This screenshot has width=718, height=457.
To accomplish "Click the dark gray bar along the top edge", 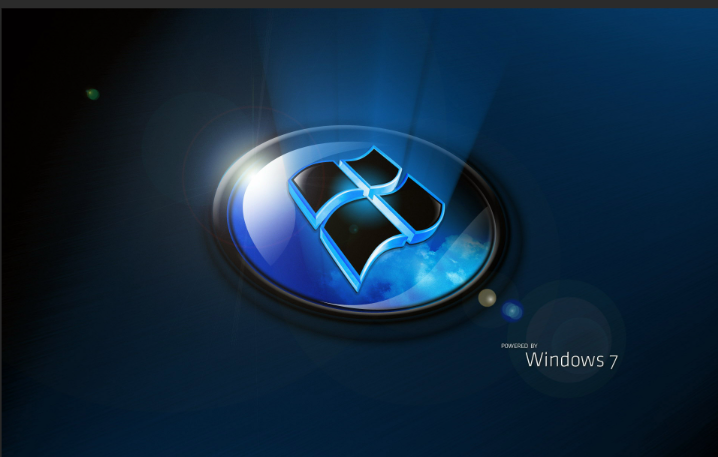I will pyautogui.click(x=359, y=4).
